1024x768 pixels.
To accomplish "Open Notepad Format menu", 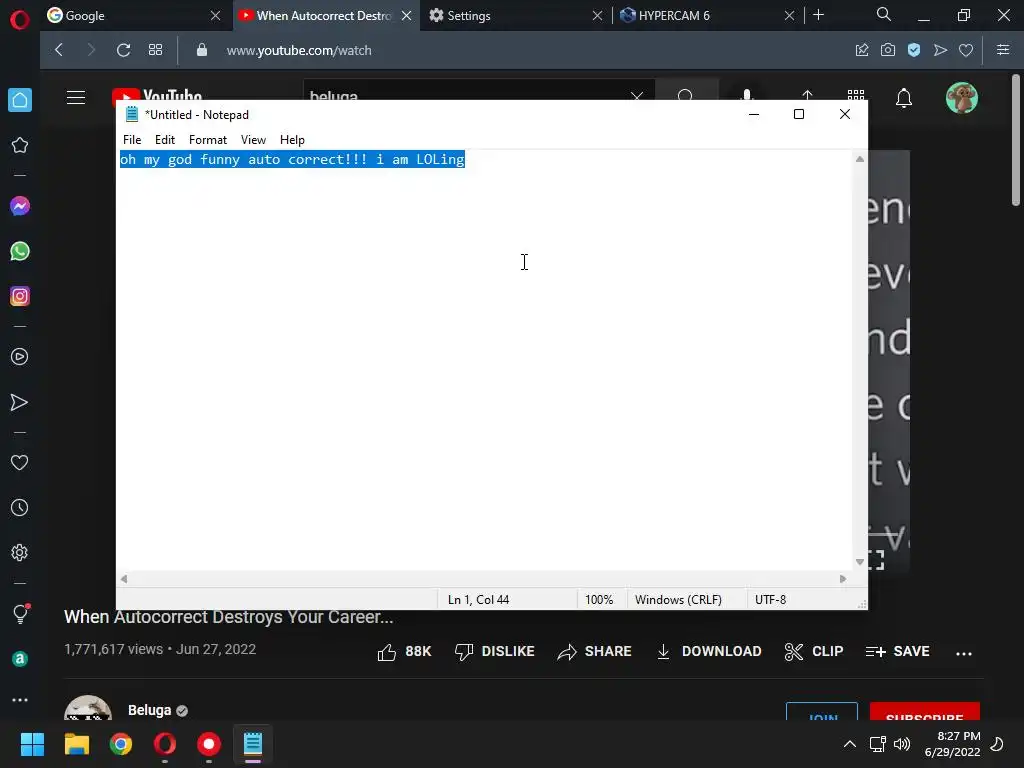I will click(208, 140).
